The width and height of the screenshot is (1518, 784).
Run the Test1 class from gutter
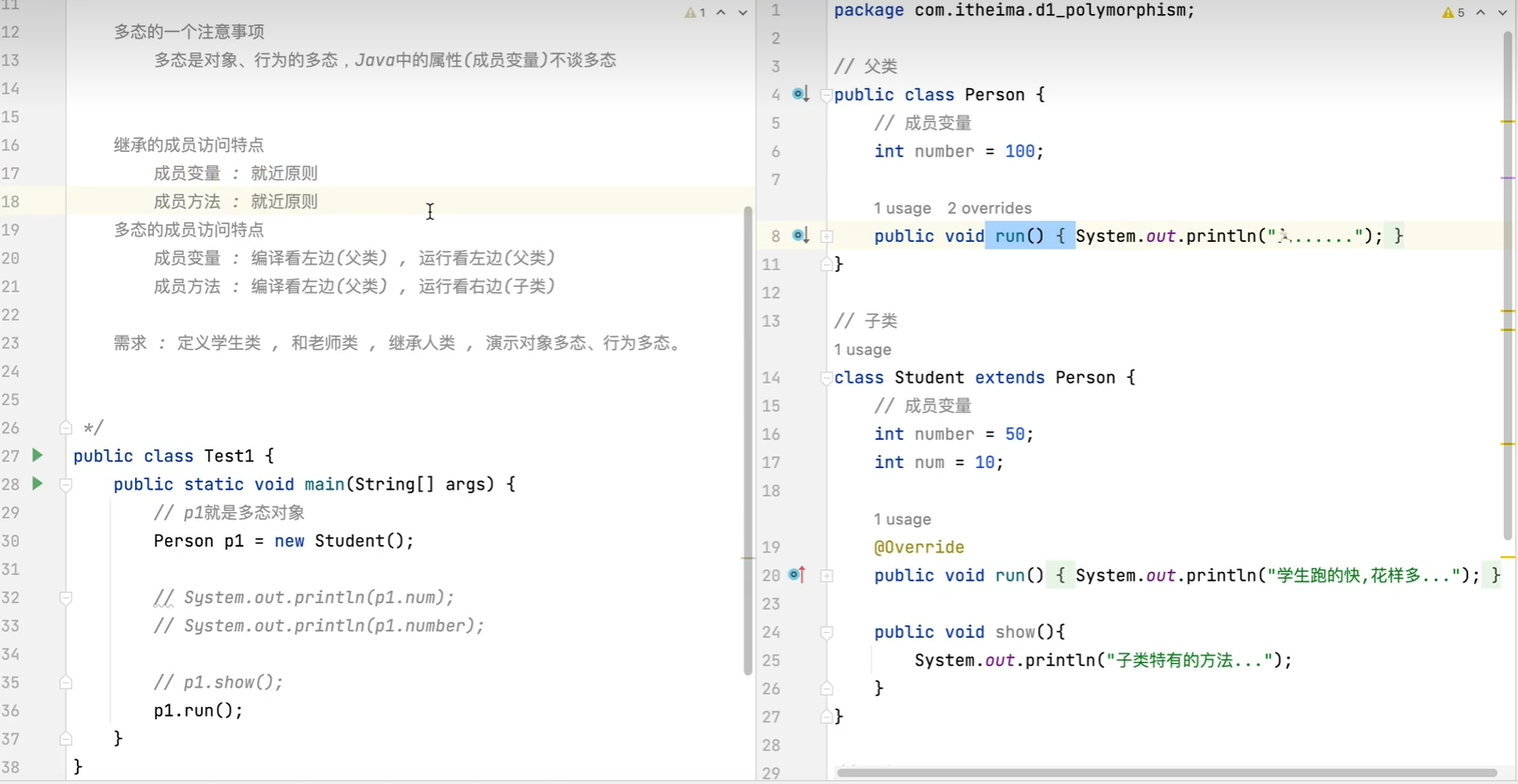(38, 456)
